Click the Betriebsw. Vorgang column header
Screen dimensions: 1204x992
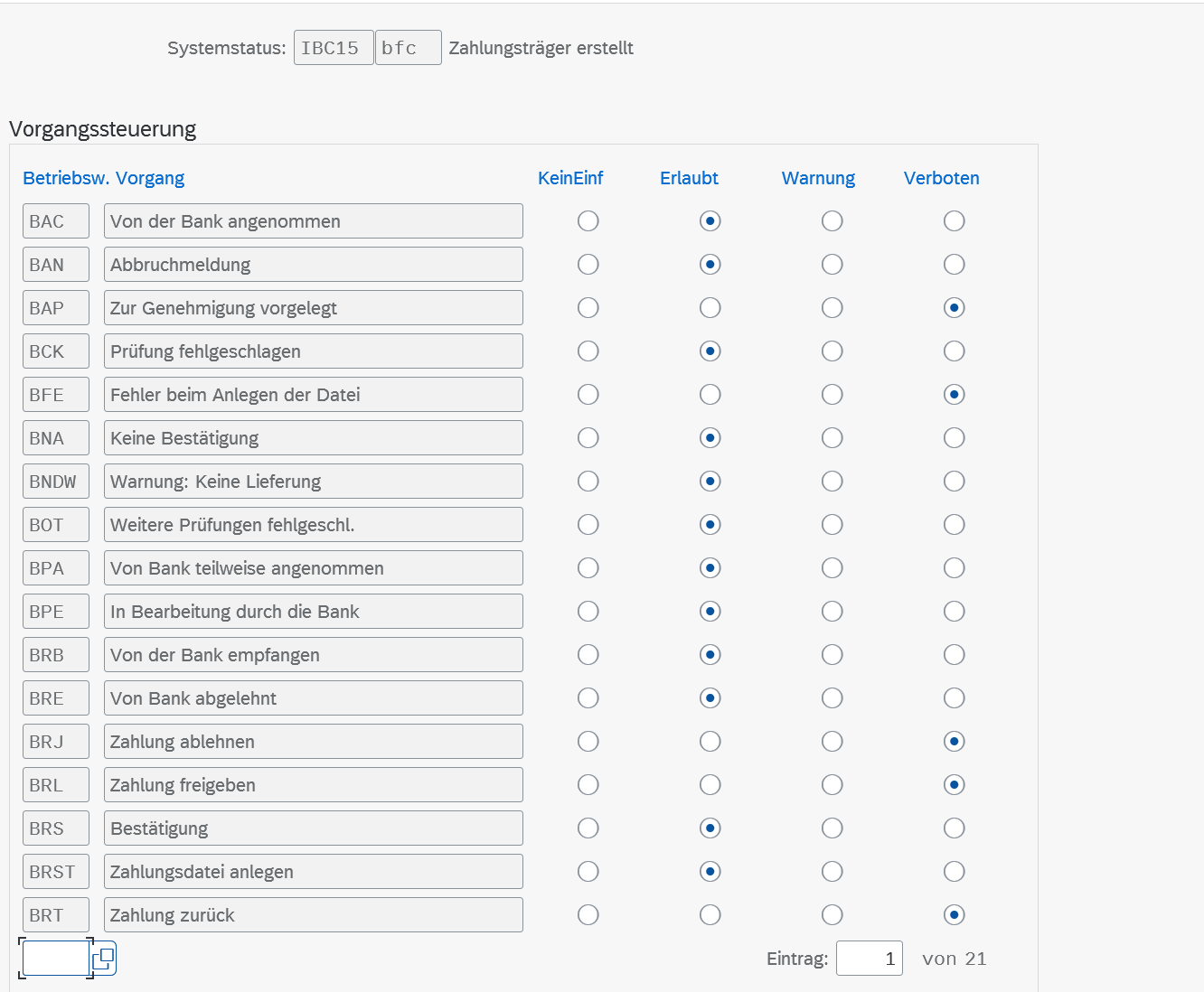click(x=103, y=178)
